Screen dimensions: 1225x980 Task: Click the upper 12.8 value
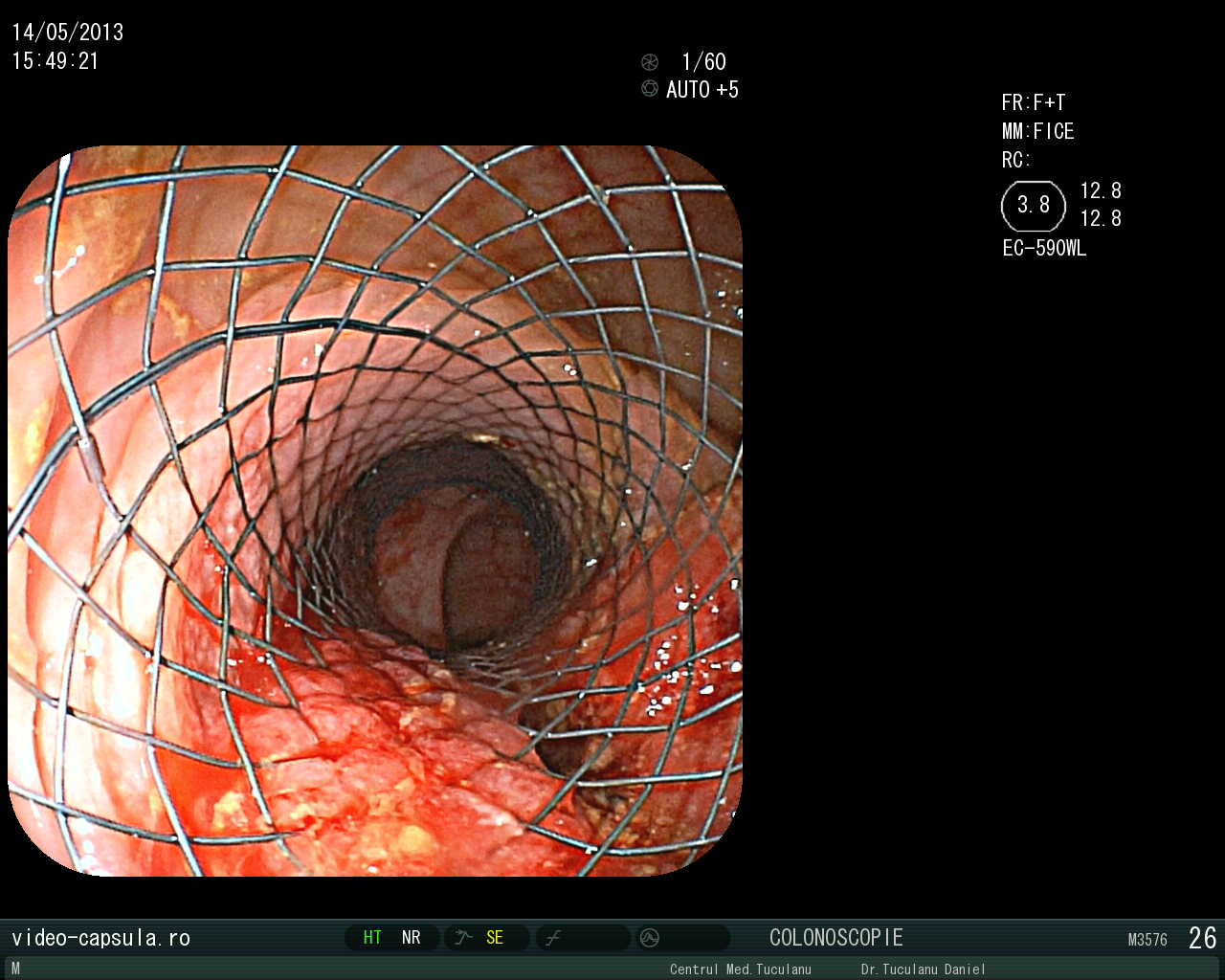click(1101, 191)
